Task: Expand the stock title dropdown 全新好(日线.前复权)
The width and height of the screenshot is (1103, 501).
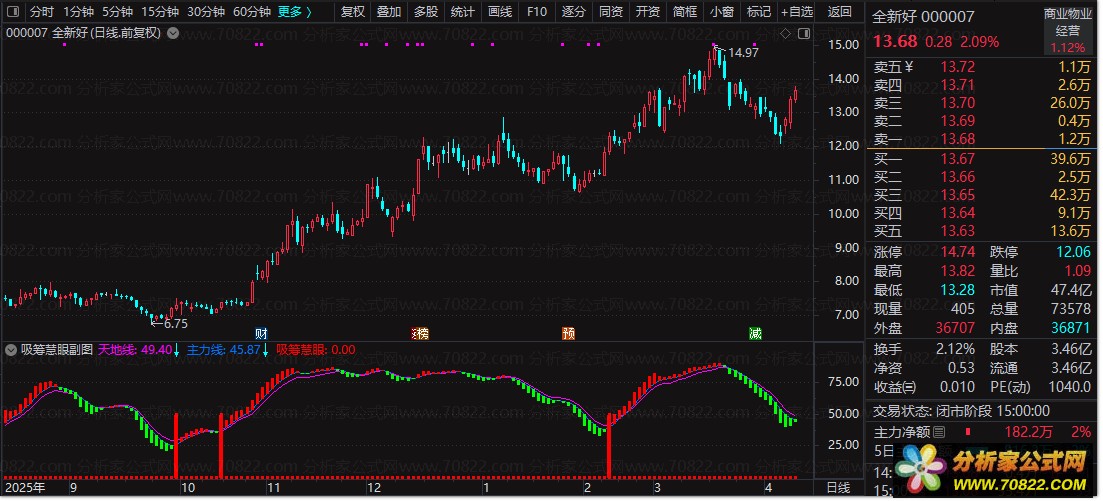Action: pyautogui.click(x=173, y=33)
